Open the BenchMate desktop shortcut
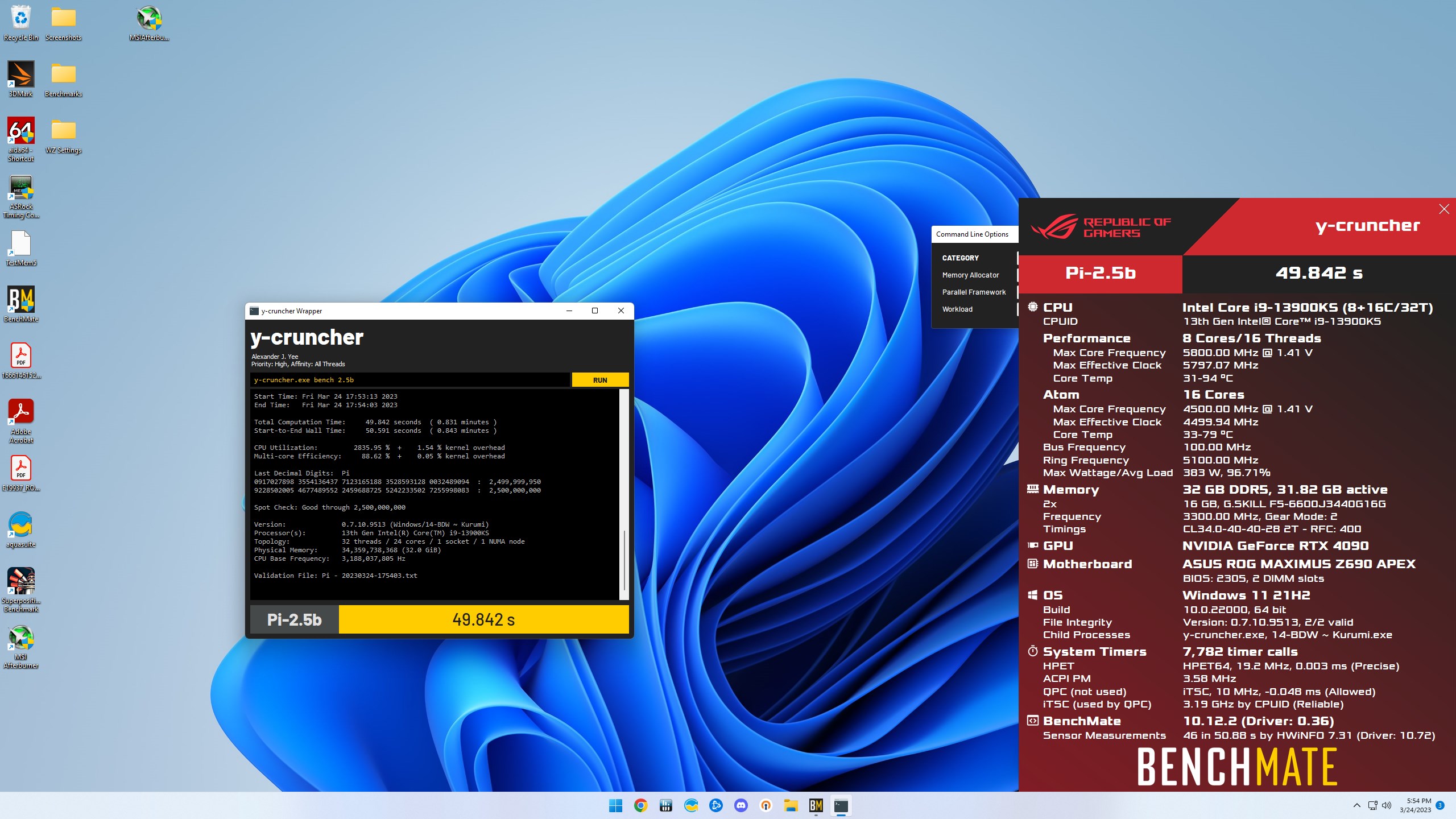The height and width of the screenshot is (819, 1456). coord(20,304)
